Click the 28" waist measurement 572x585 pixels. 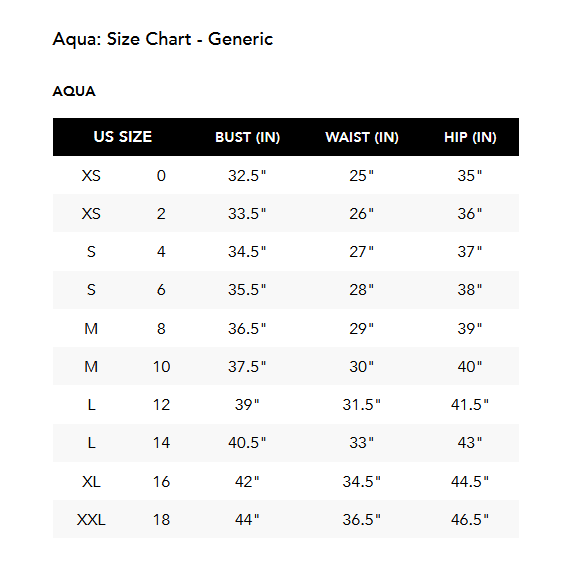point(361,290)
